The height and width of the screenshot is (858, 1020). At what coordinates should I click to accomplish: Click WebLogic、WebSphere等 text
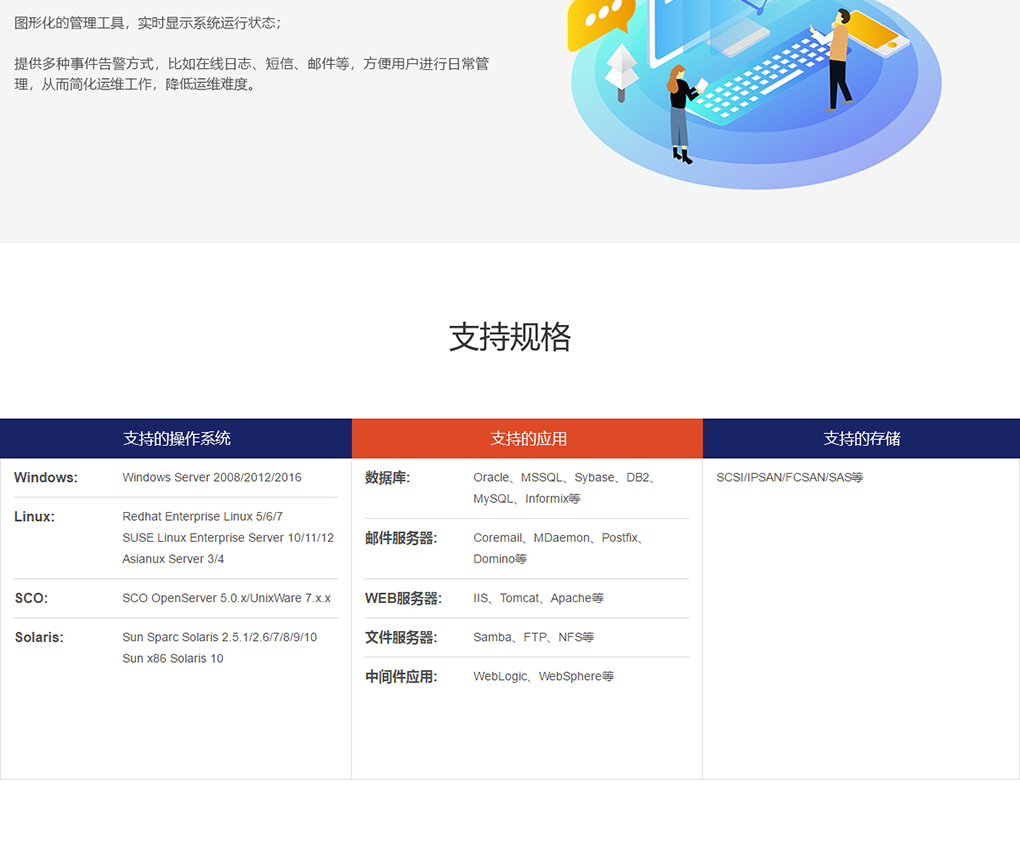[x=543, y=677]
